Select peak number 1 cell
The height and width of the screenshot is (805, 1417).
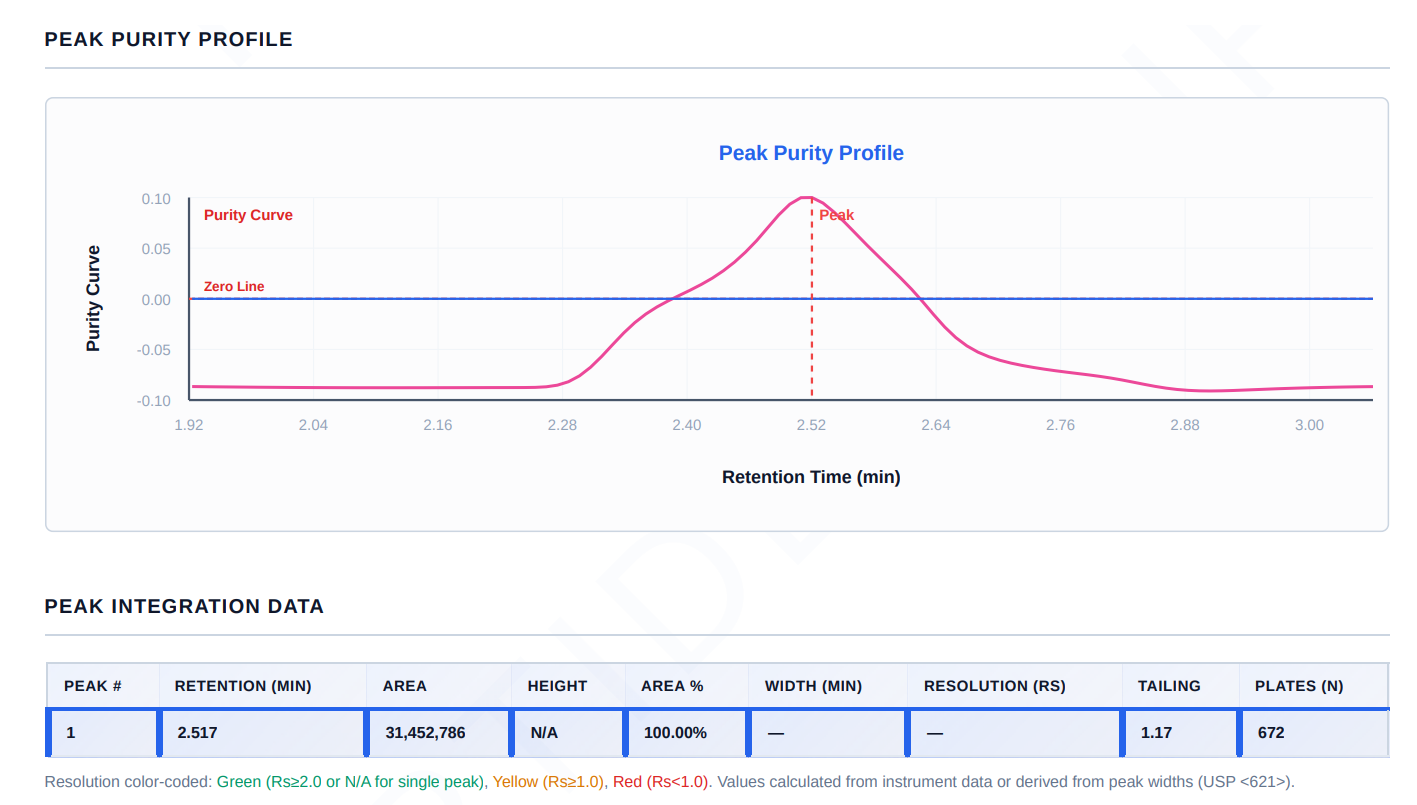103,733
